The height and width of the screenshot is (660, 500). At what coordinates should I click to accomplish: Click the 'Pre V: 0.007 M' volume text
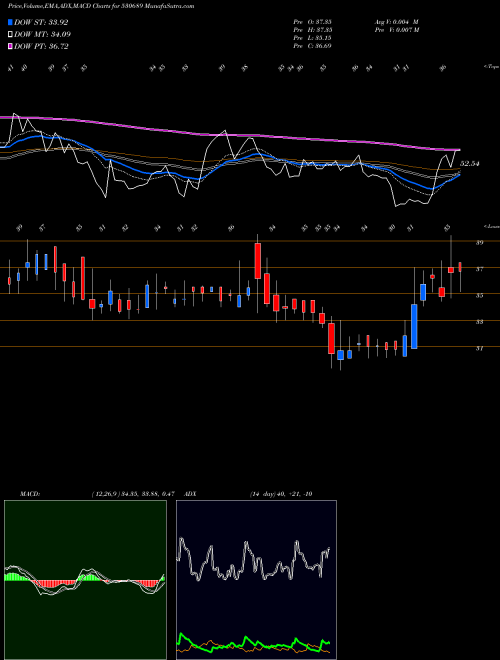396,30
